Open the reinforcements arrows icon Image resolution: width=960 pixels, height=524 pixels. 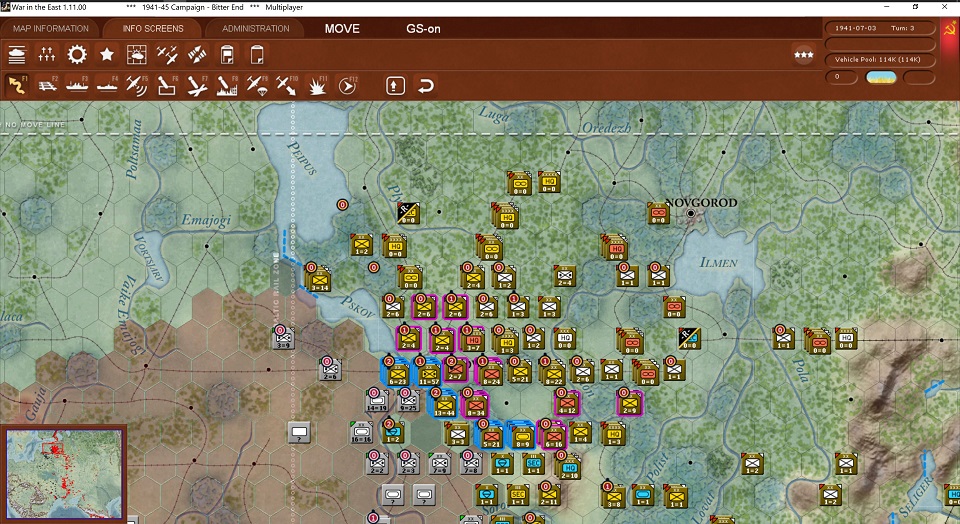point(197,55)
